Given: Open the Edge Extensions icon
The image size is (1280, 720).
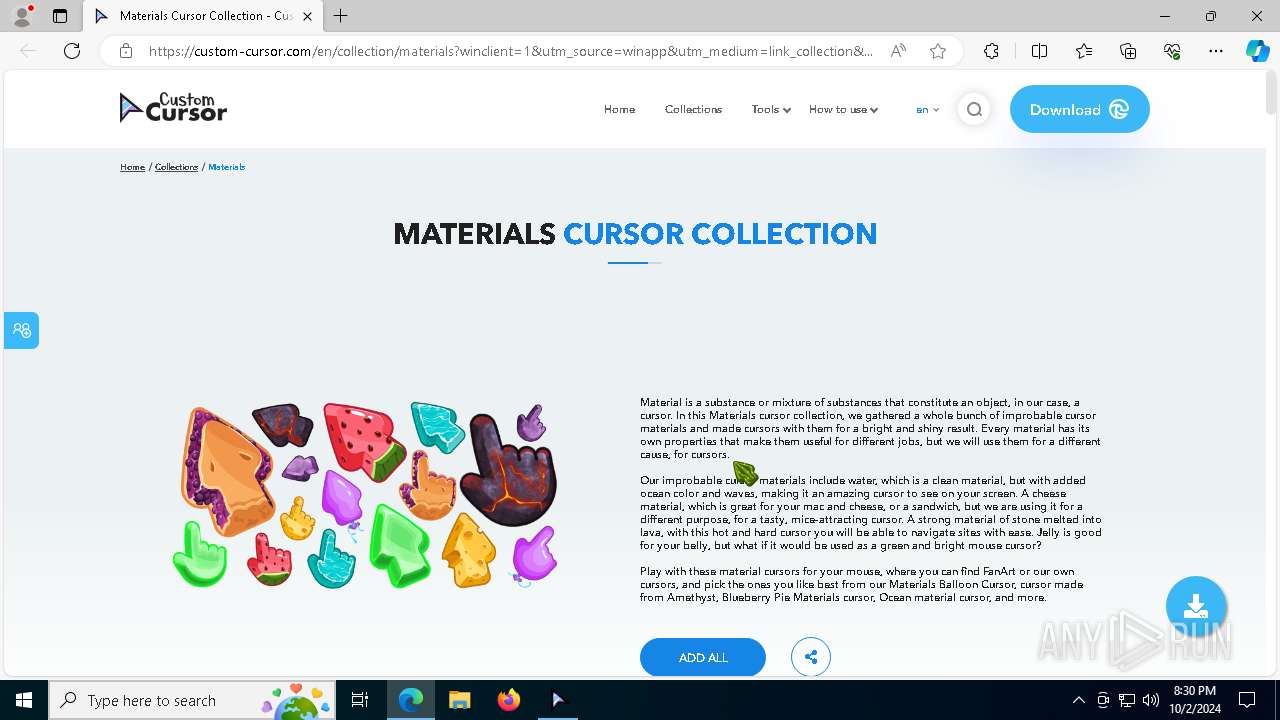Looking at the screenshot, I should tap(991, 51).
